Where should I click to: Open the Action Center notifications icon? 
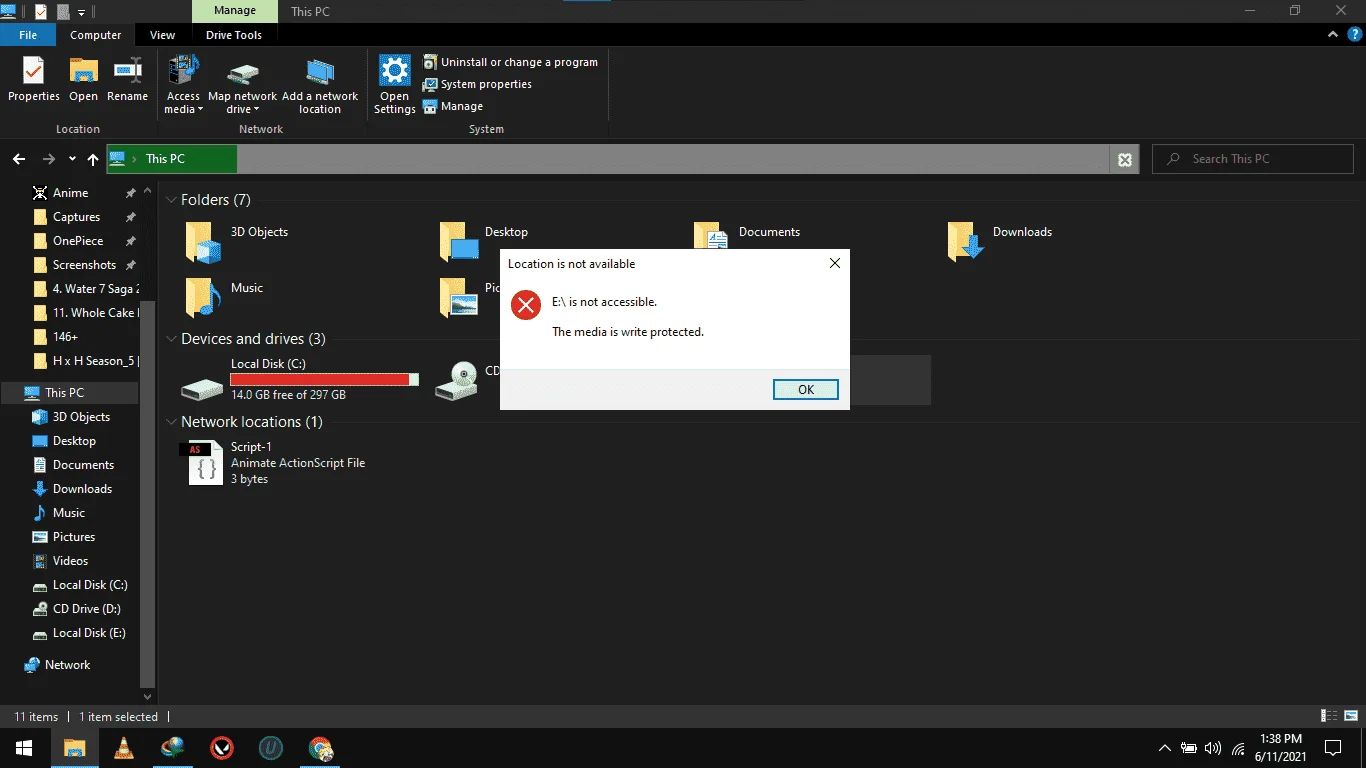(1332, 748)
